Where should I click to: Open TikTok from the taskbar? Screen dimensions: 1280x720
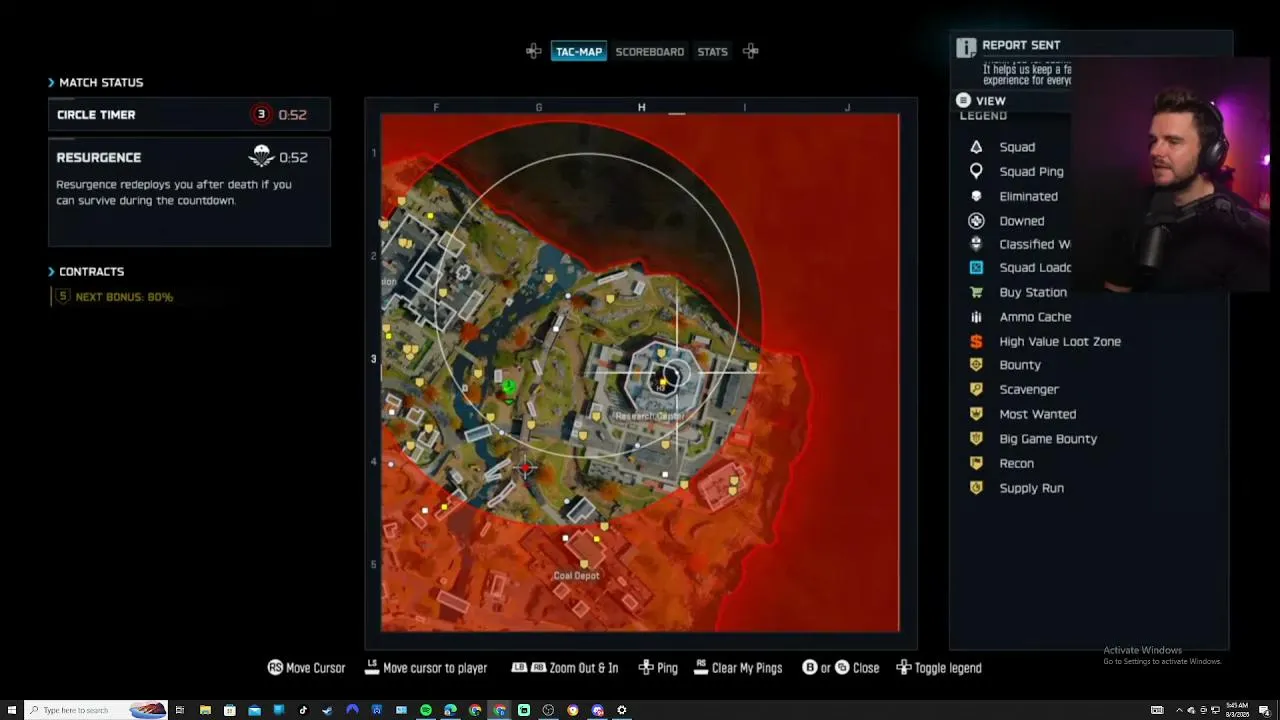(303, 710)
